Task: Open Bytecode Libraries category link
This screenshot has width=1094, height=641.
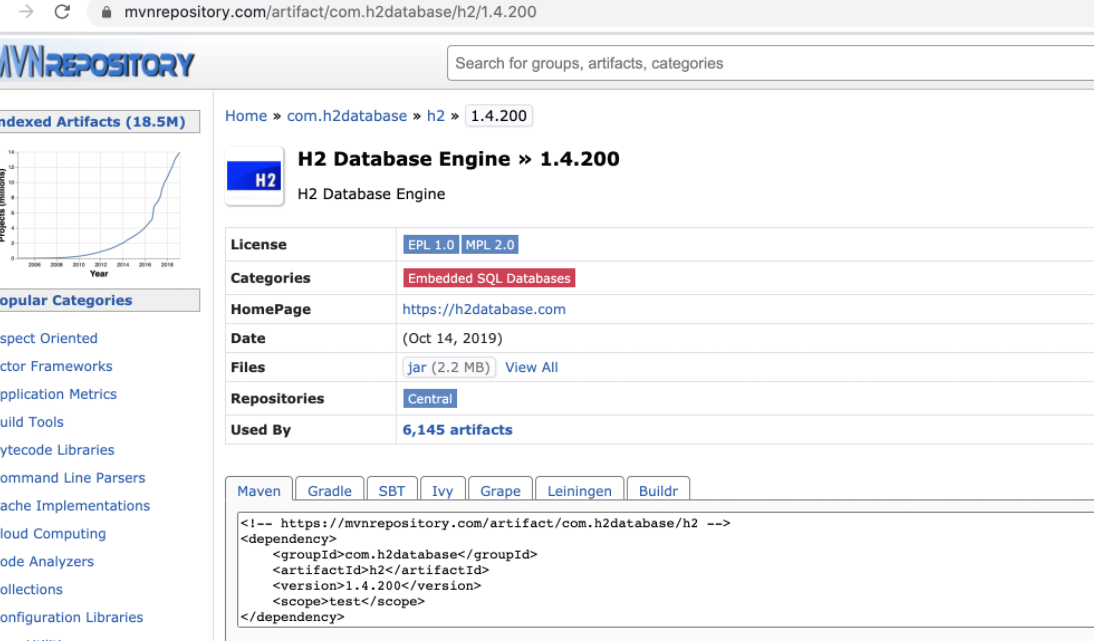Action: pos(57,450)
